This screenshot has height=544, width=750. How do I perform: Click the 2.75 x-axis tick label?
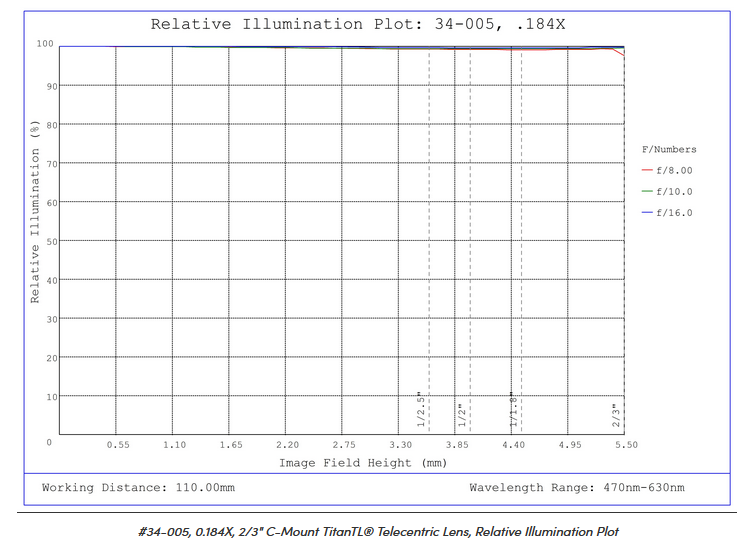344,444
